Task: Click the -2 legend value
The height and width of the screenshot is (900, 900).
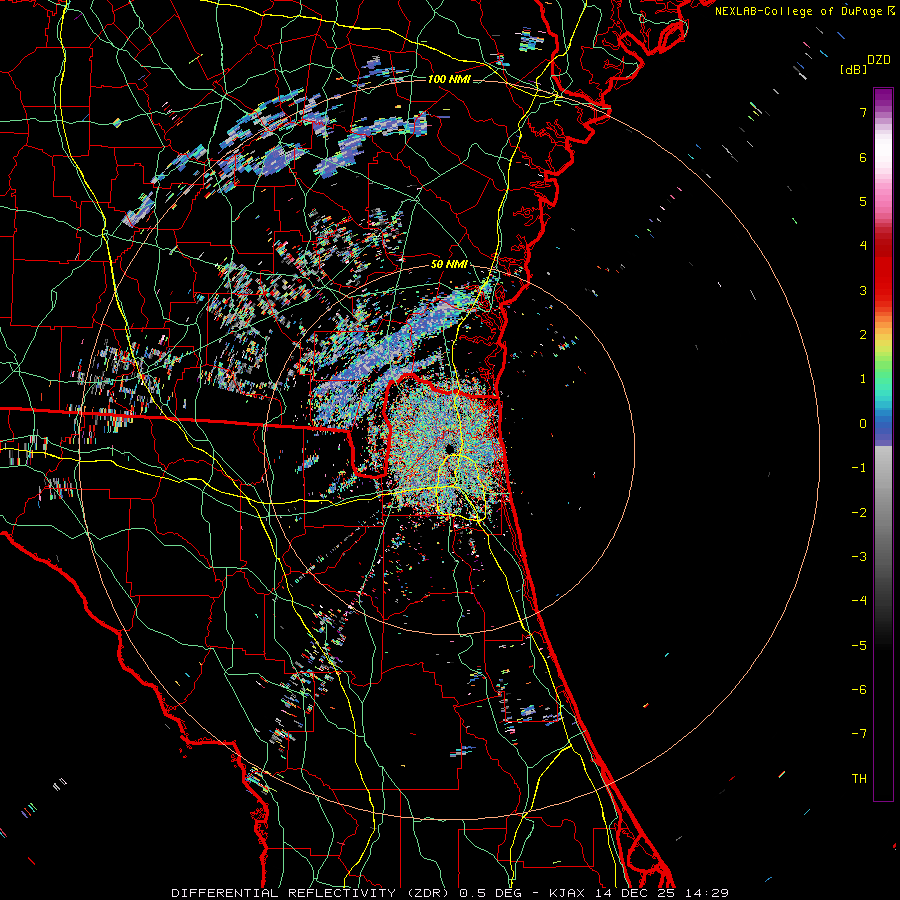Action: (x=859, y=512)
